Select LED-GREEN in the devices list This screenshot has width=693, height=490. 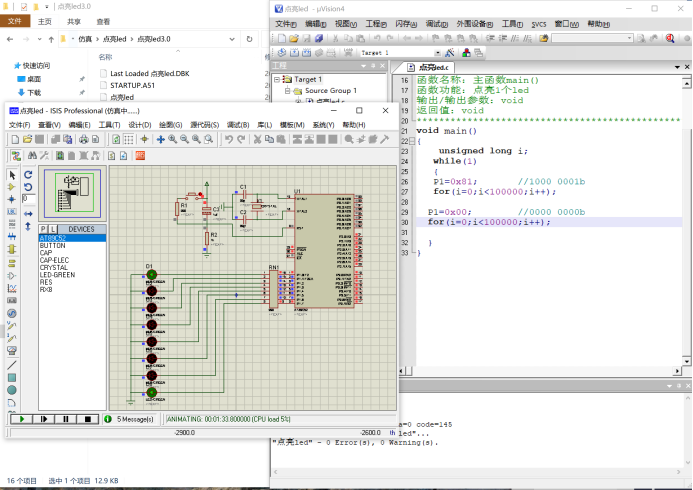click(x=57, y=275)
